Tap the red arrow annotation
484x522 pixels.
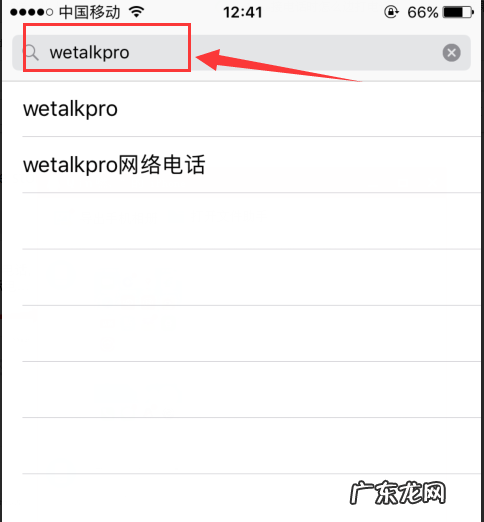pyautogui.click(x=278, y=65)
